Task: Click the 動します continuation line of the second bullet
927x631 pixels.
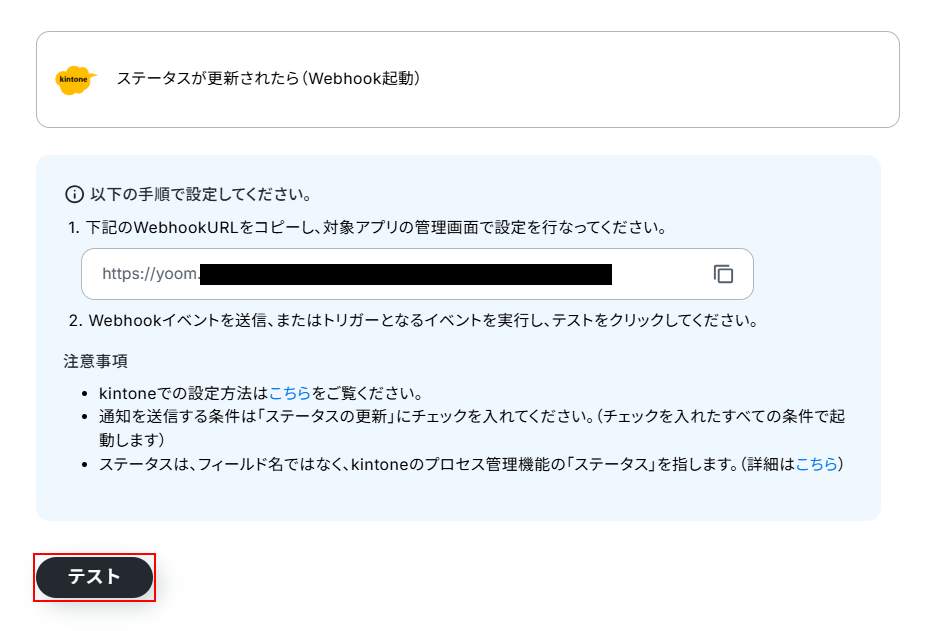Action: pos(131,440)
